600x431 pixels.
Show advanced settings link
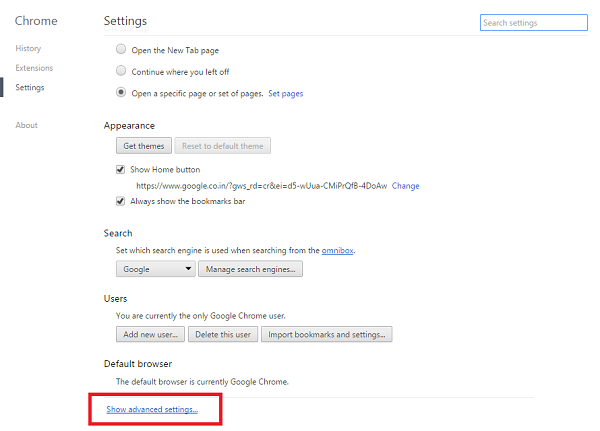[152, 409]
